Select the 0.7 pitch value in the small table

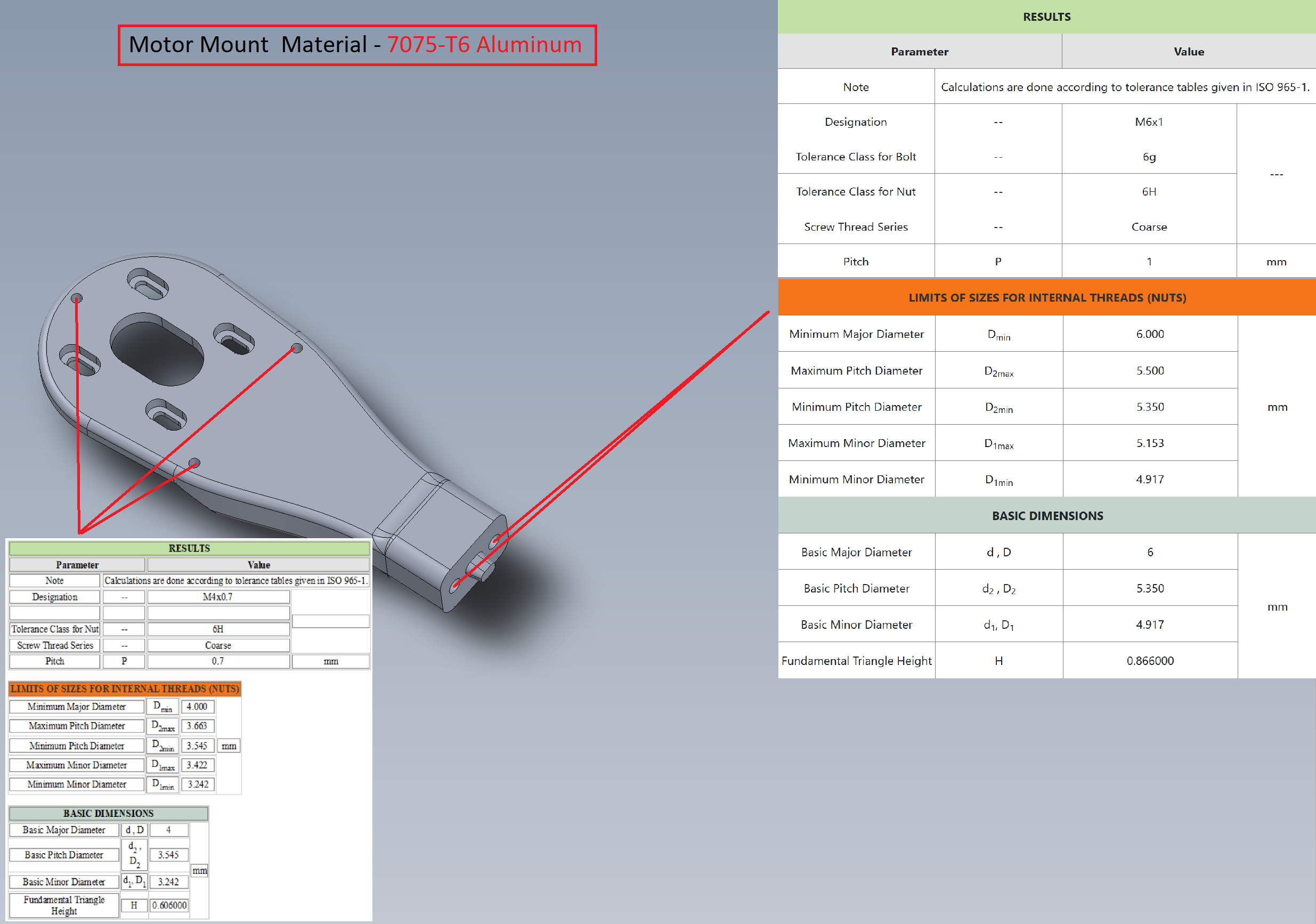(x=218, y=661)
